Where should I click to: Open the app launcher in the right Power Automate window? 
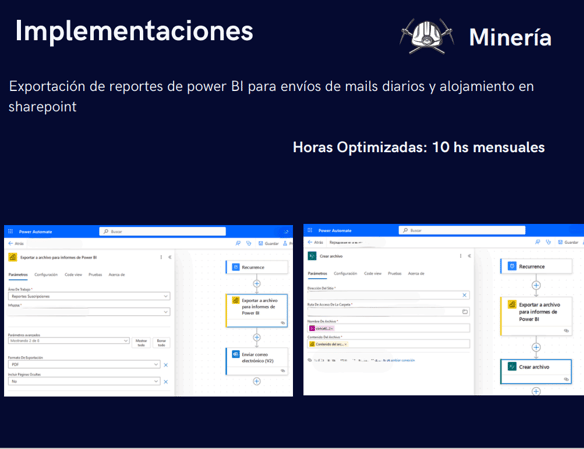coord(310,230)
